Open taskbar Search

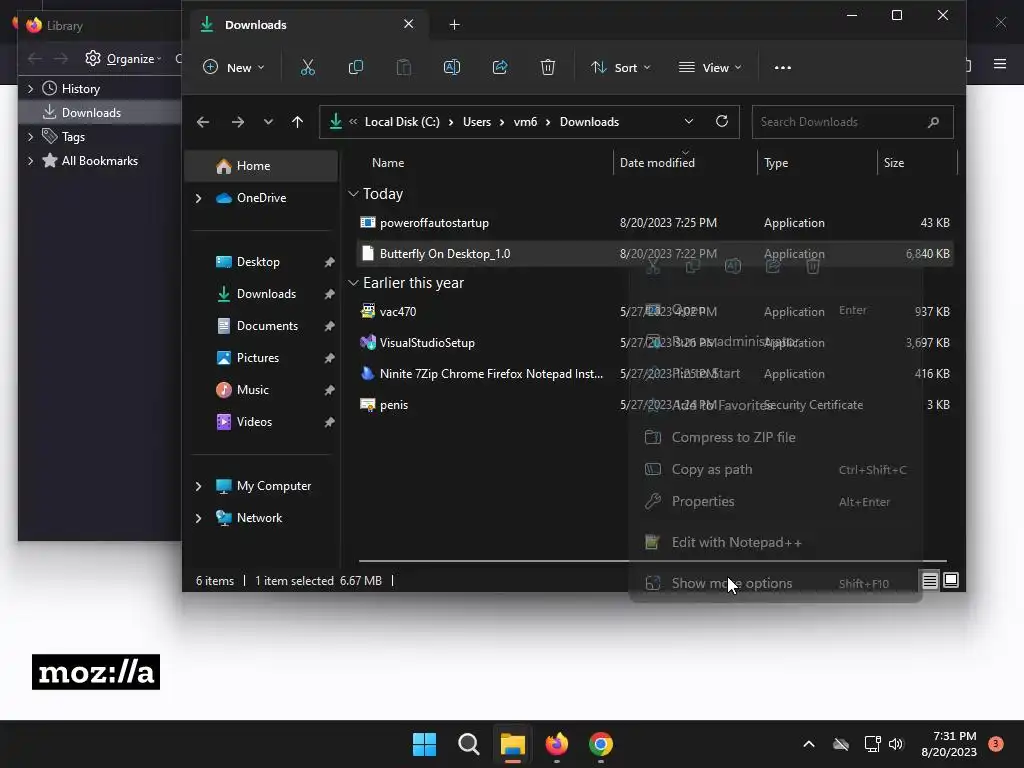pyautogui.click(x=468, y=744)
